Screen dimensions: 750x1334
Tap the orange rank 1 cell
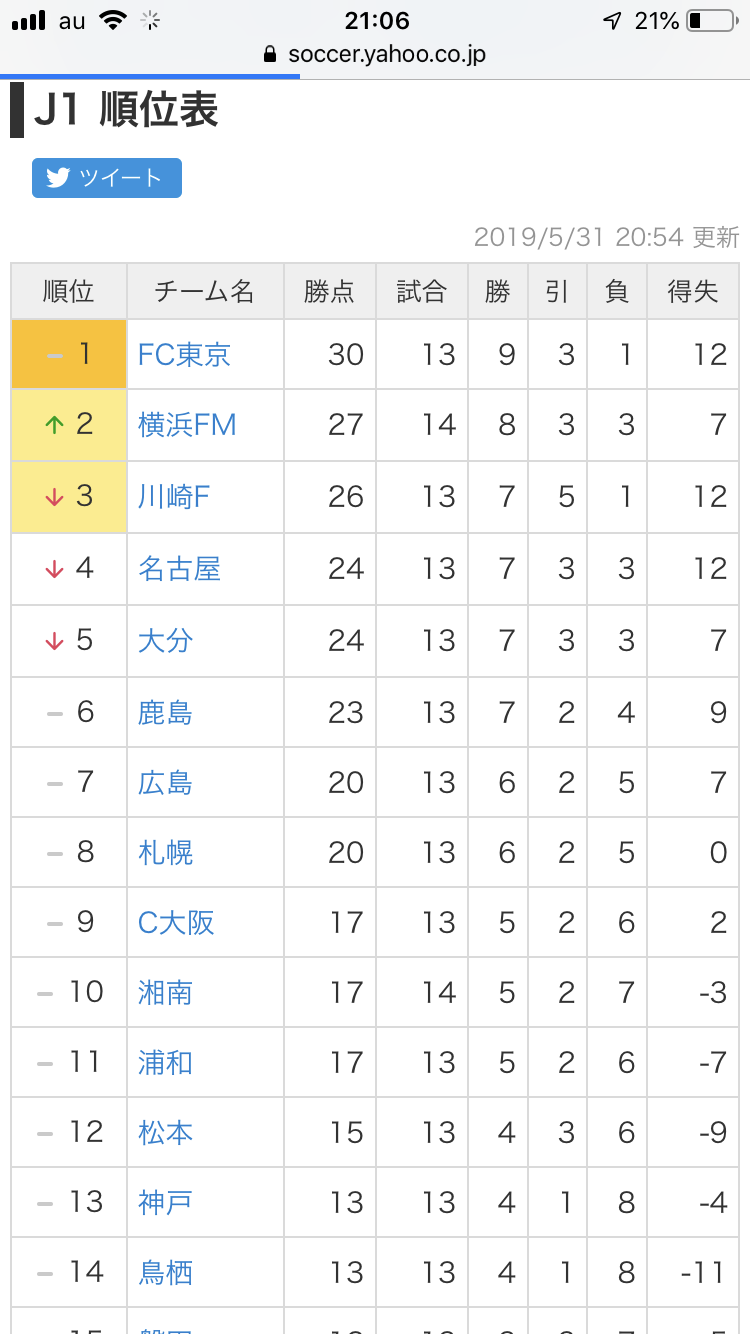click(69, 354)
